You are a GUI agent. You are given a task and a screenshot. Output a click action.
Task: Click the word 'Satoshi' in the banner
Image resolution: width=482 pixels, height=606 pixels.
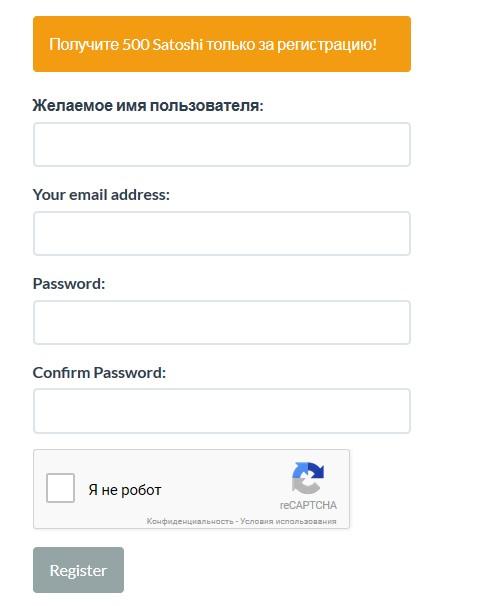point(177,44)
